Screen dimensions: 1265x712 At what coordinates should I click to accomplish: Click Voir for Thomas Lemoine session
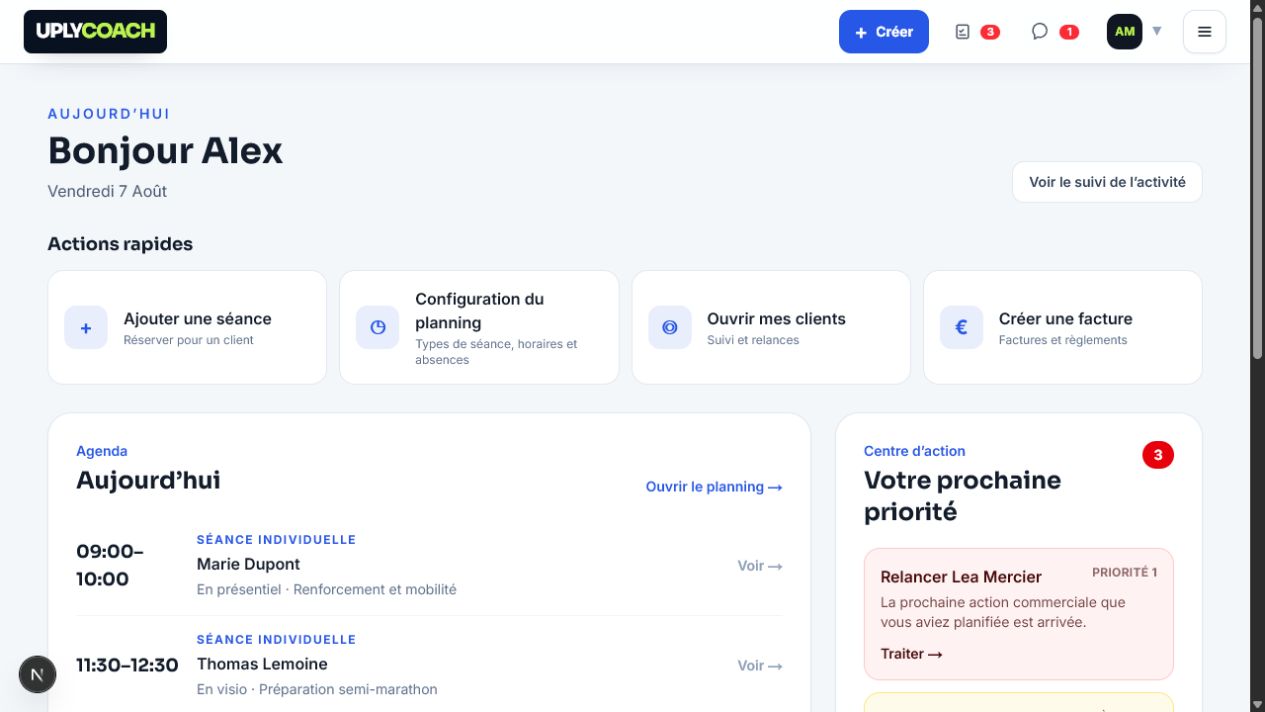pyautogui.click(x=760, y=666)
